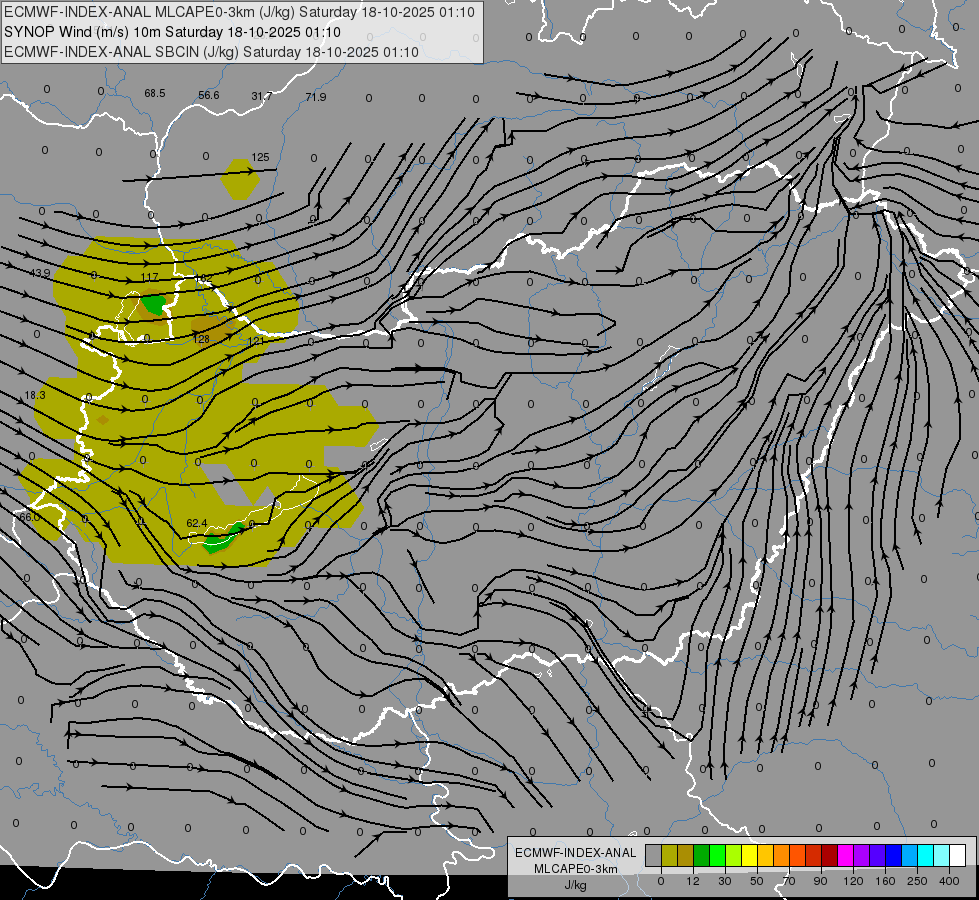Click the J/kg unit label in the legend
Viewport: 979px width, 900px height.
pos(575,885)
